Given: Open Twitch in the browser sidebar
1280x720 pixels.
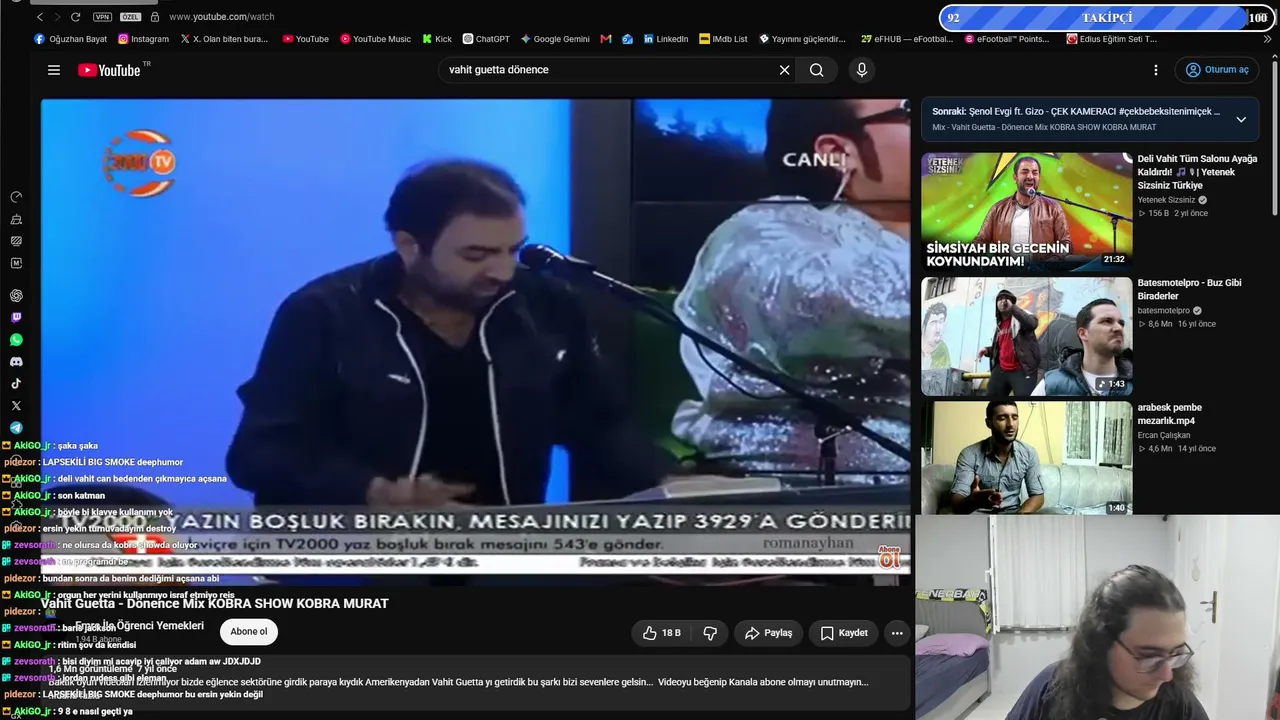Looking at the screenshot, I should pos(16,318).
